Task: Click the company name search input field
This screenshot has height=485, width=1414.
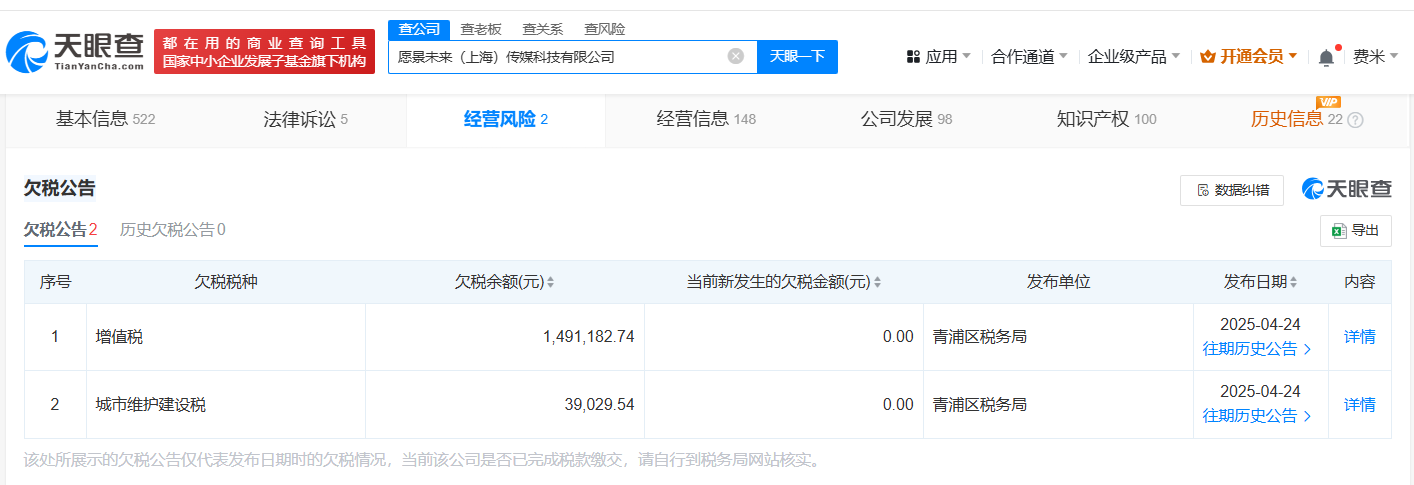Action: point(557,57)
